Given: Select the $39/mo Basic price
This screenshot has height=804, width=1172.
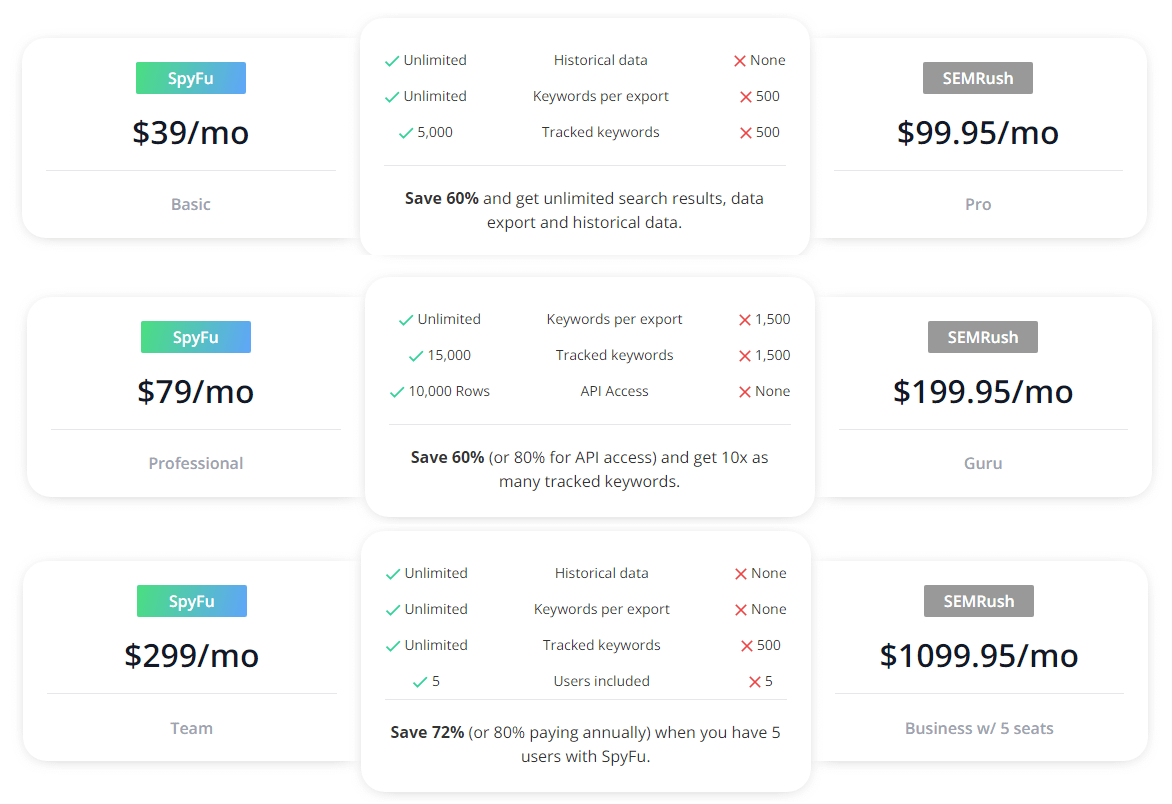Looking at the screenshot, I should pyautogui.click(x=191, y=132).
